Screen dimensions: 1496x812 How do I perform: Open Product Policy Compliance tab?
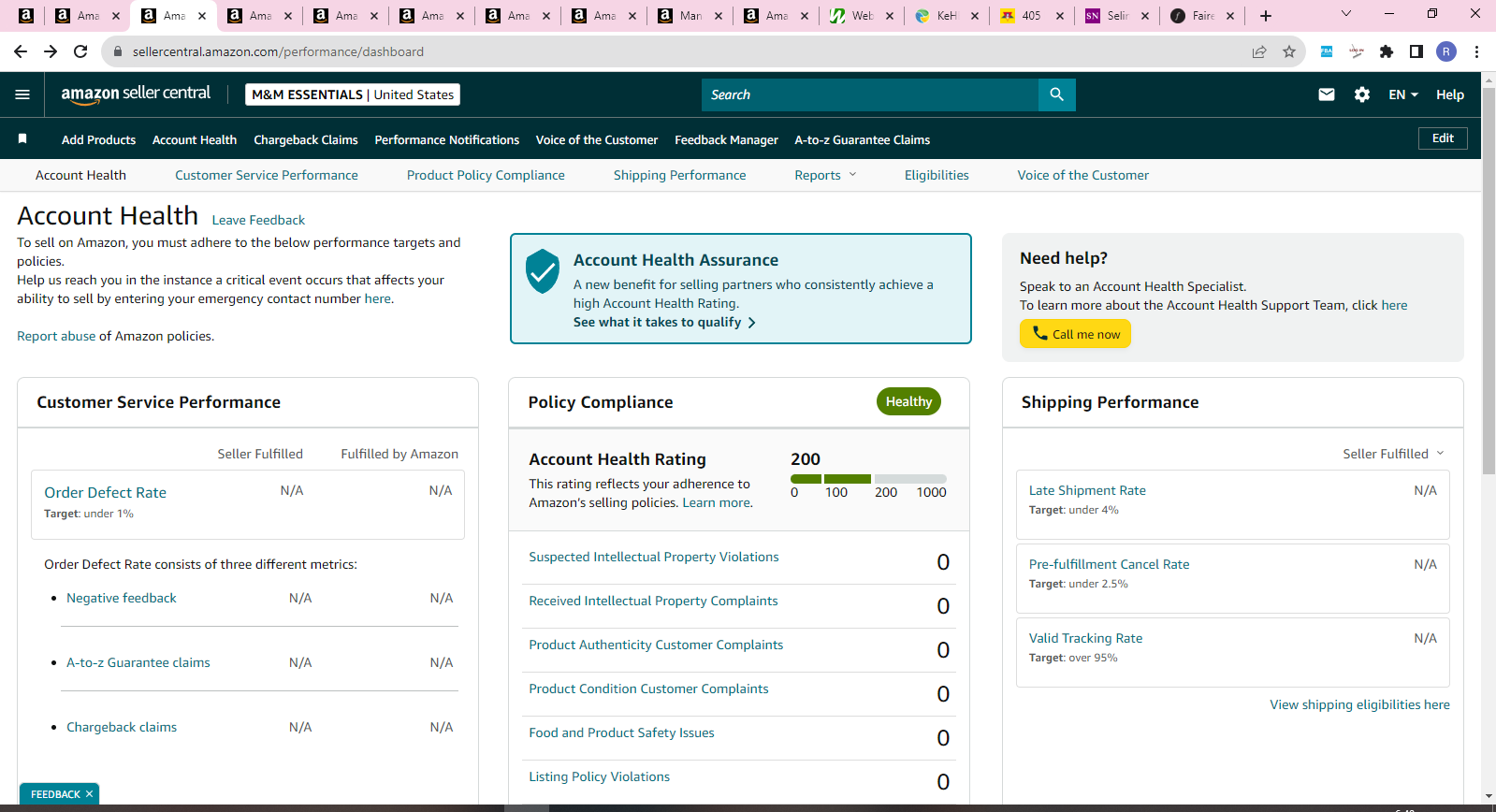point(486,175)
